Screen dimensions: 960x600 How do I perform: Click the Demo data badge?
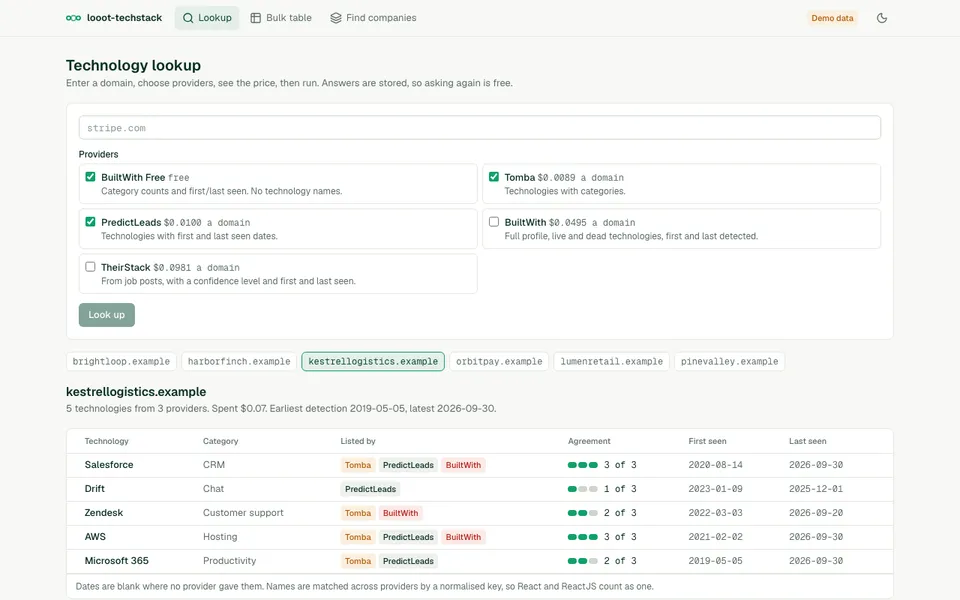[x=832, y=18]
